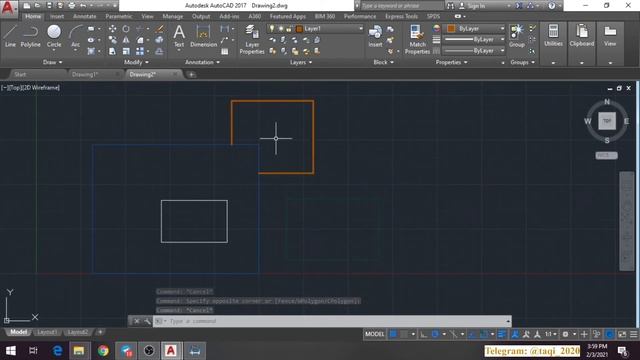Open Layer Properties manager
Viewport: 640px width, 360px height.
(x=252, y=39)
